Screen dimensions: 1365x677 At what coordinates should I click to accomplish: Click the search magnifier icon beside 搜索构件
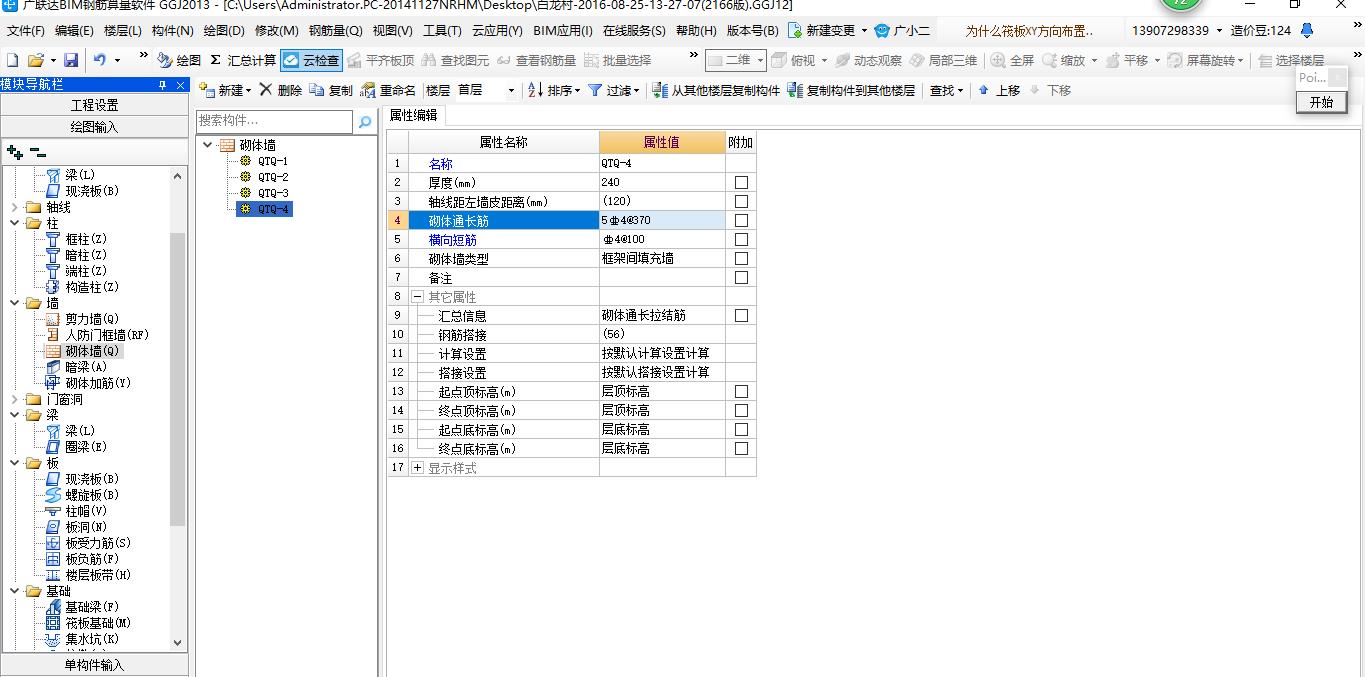(x=365, y=121)
